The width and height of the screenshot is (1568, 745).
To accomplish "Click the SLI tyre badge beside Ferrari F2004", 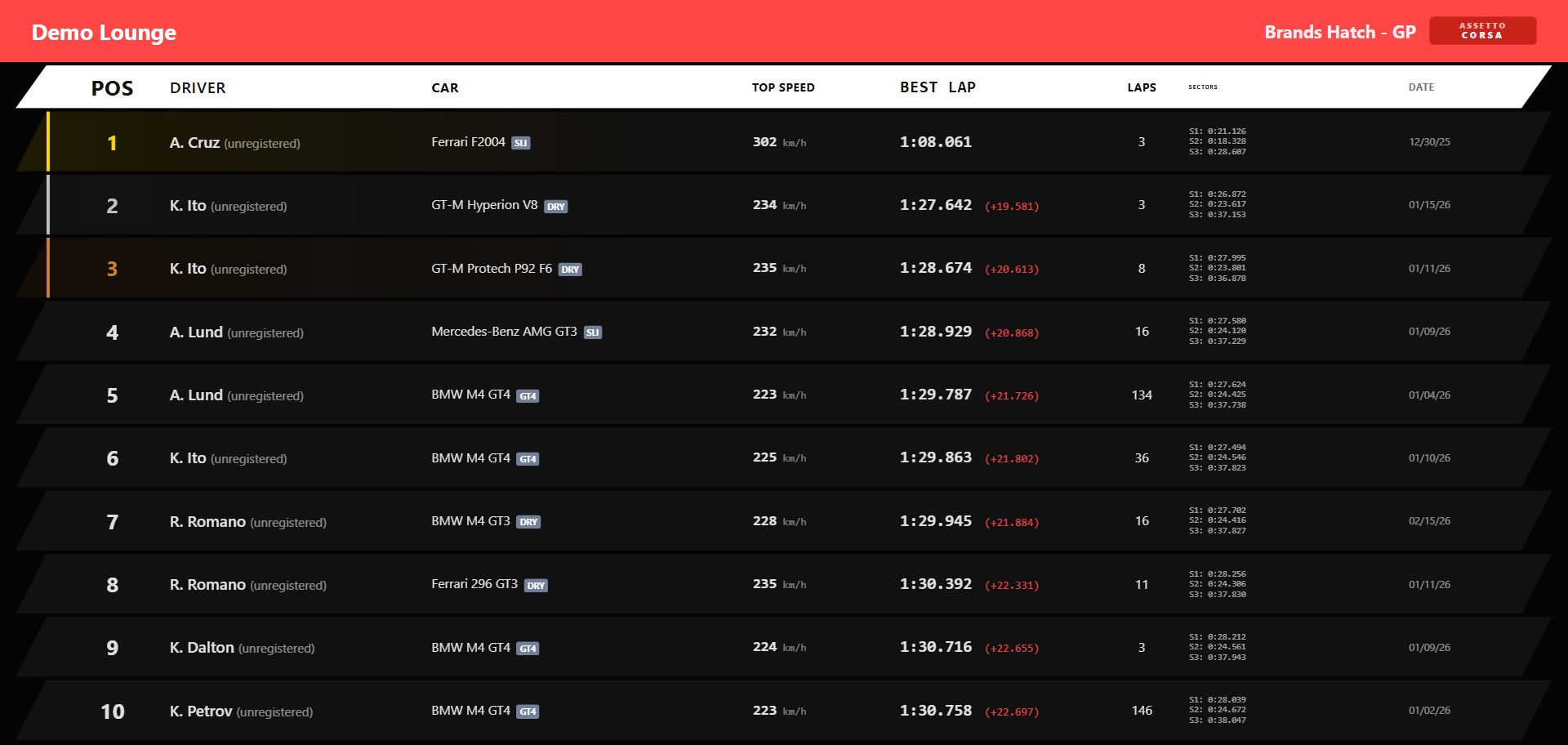I will point(520,143).
